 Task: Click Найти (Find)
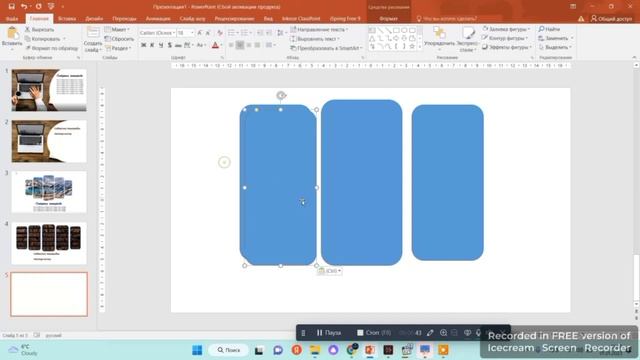tap(549, 29)
